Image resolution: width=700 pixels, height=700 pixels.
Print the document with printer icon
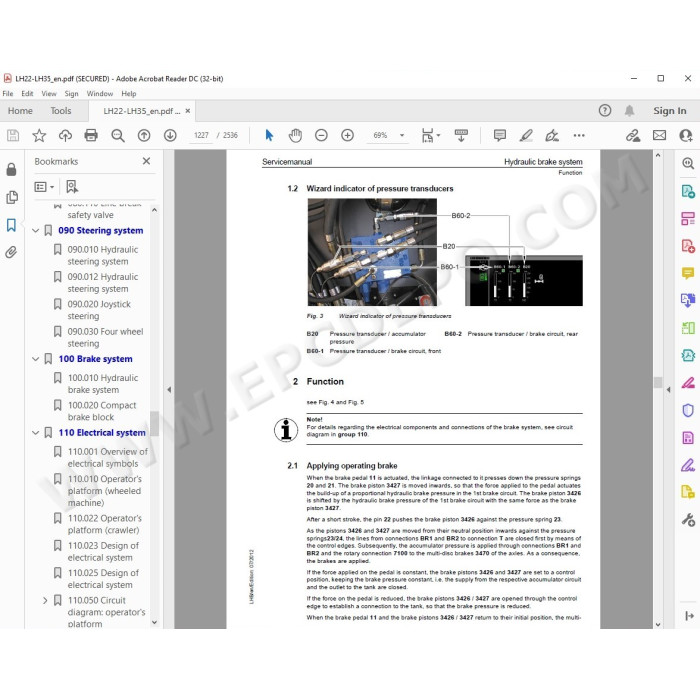point(91,135)
